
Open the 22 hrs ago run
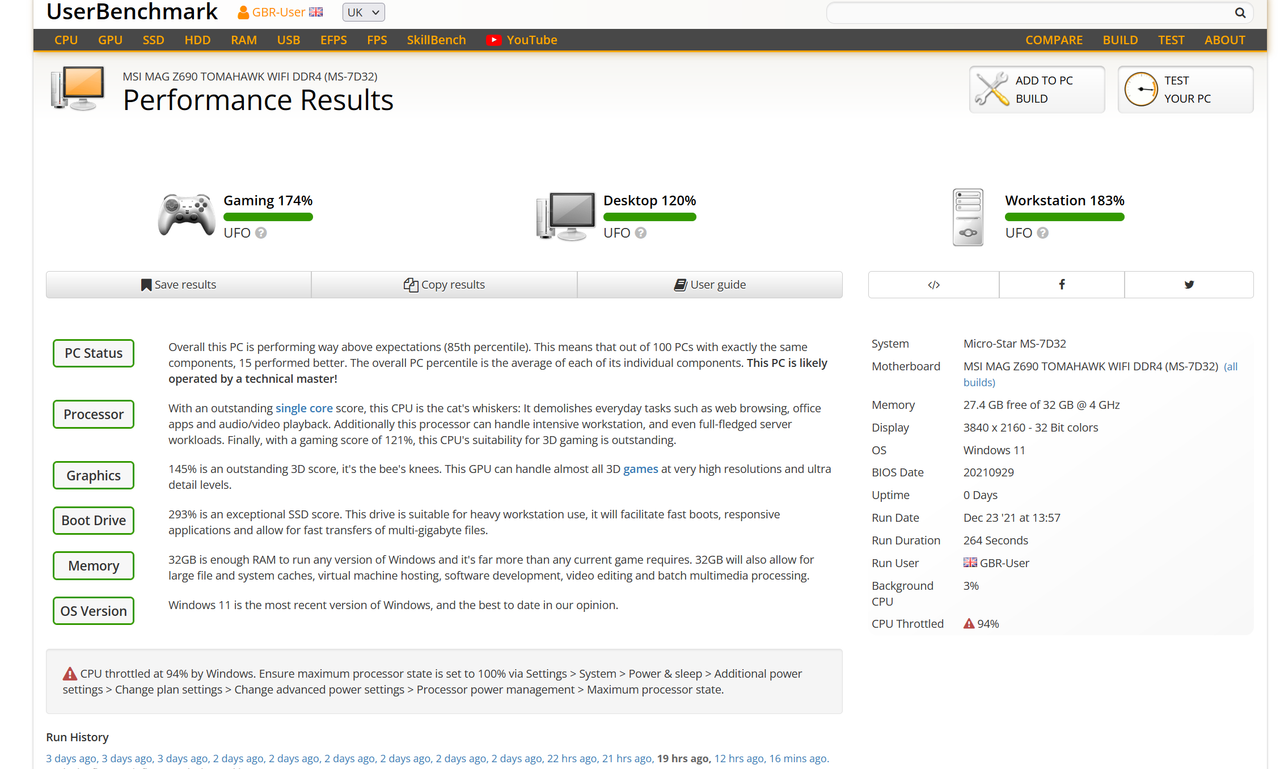[x=573, y=759]
